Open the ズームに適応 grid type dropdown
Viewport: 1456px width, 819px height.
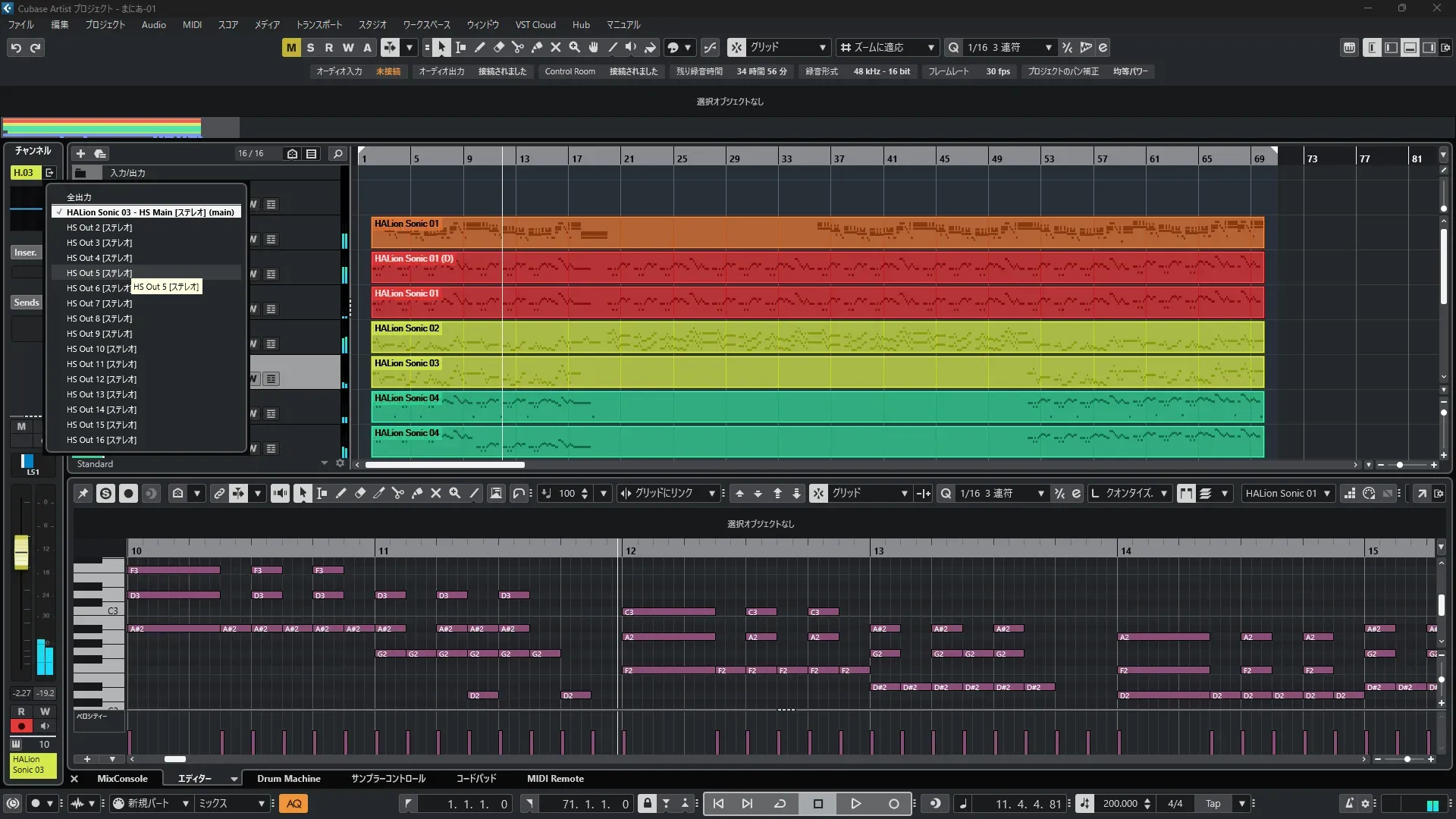[887, 47]
